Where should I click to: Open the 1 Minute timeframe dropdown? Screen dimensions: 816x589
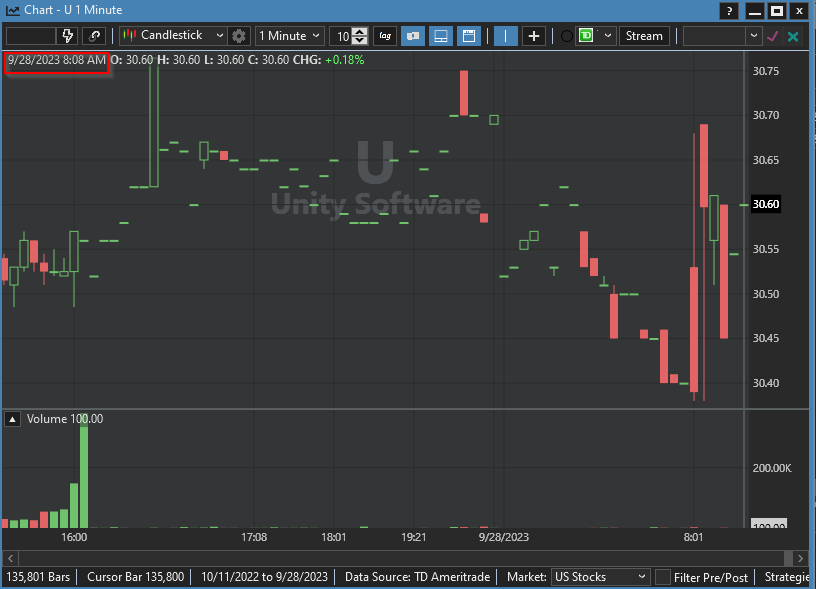click(289, 36)
